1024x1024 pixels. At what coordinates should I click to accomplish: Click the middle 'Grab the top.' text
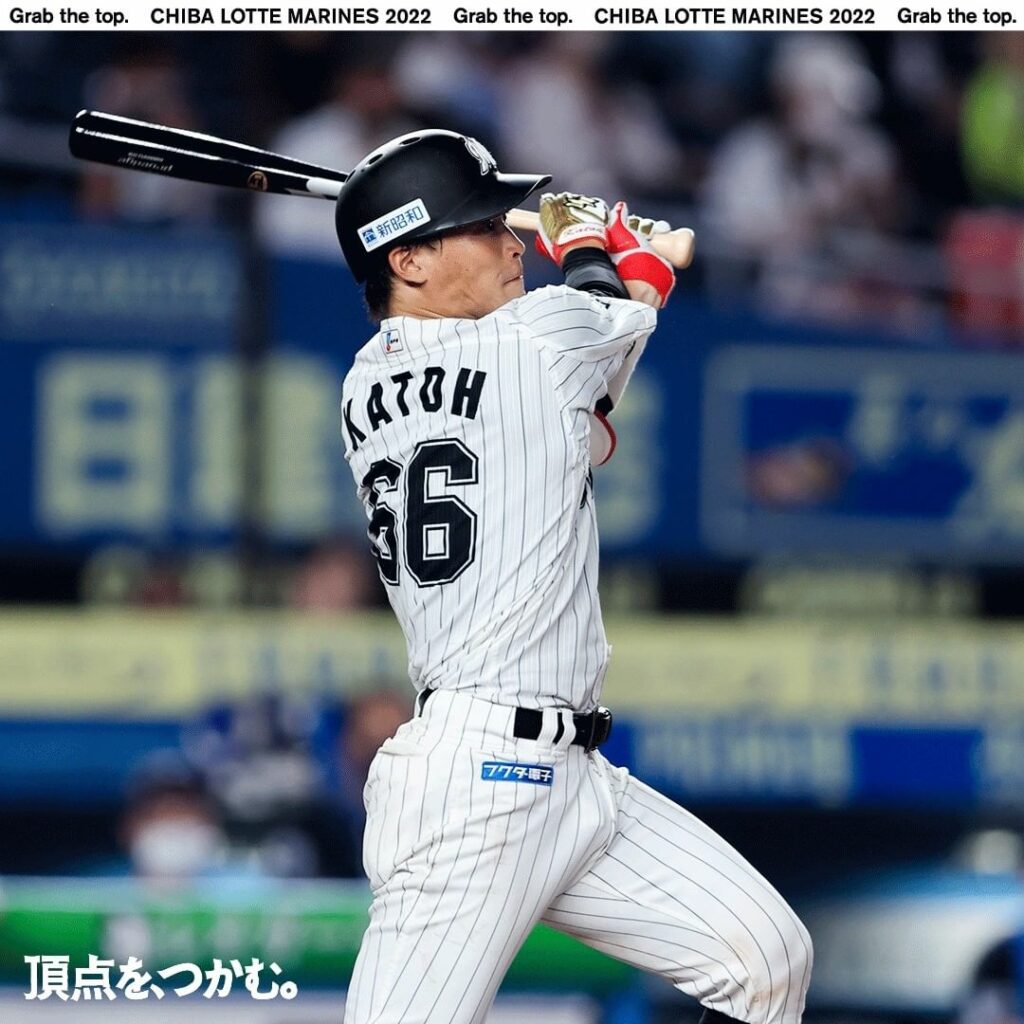point(512,16)
